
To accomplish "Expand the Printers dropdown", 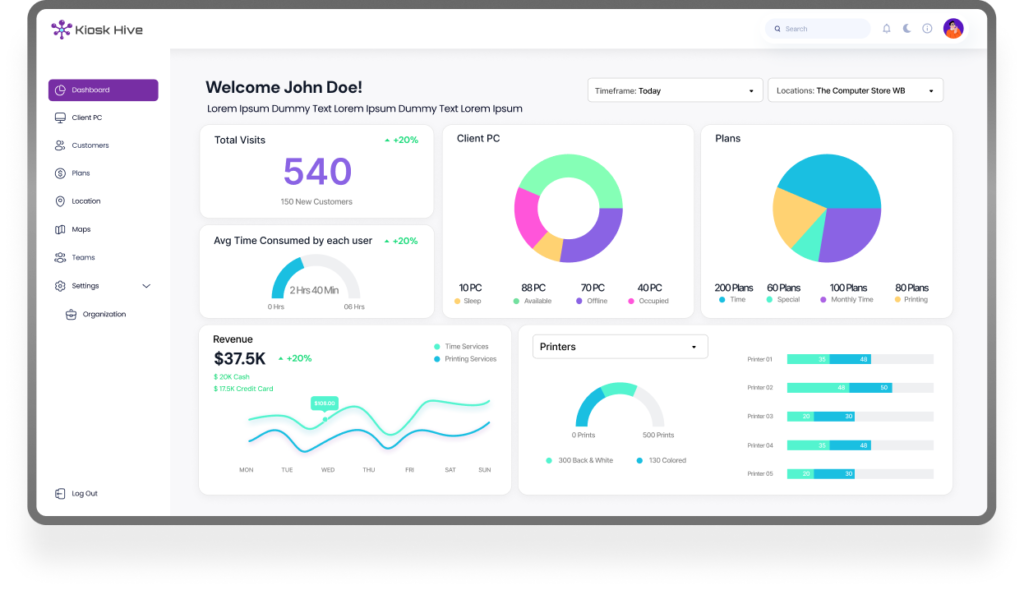I will pos(619,347).
